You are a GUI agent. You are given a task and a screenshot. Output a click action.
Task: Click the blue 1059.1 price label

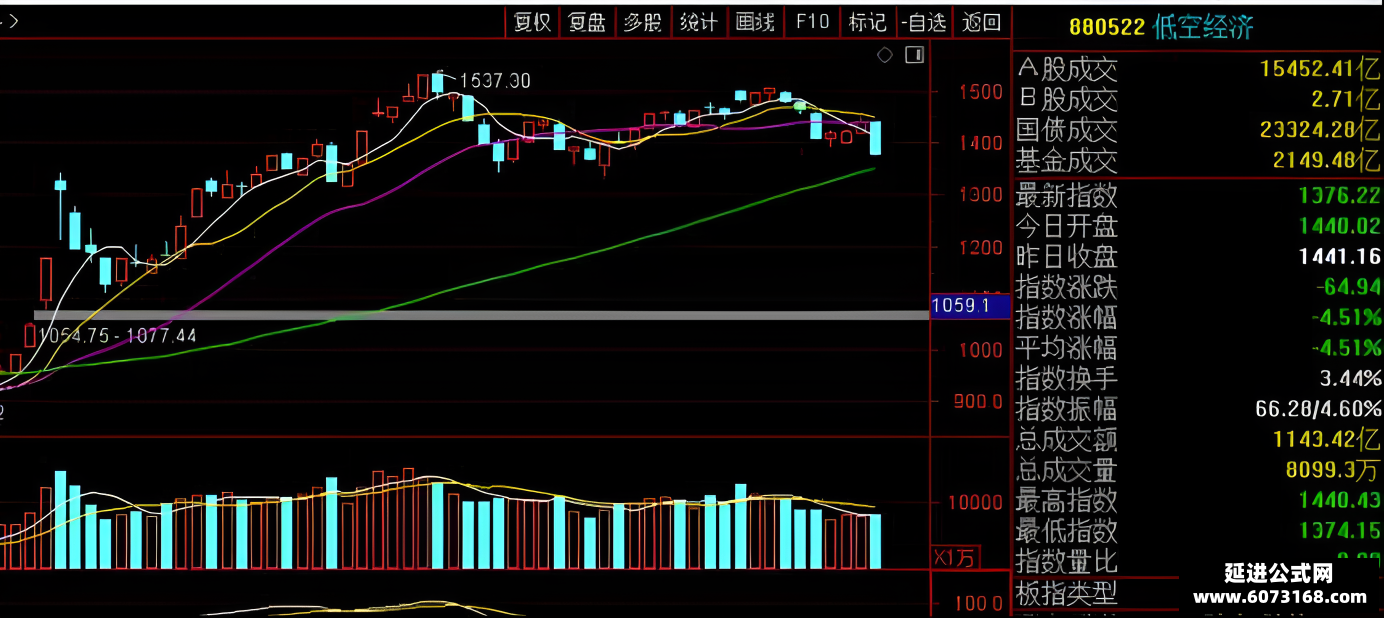pos(959,305)
